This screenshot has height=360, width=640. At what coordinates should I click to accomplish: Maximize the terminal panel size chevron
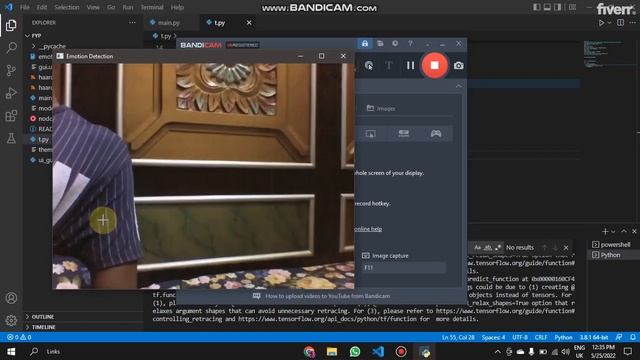(624, 231)
